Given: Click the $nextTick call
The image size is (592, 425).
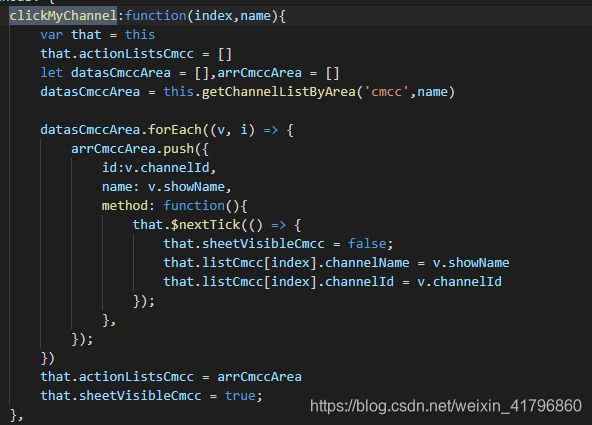Looking at the screenshot, I should click(x=205, y=225).
